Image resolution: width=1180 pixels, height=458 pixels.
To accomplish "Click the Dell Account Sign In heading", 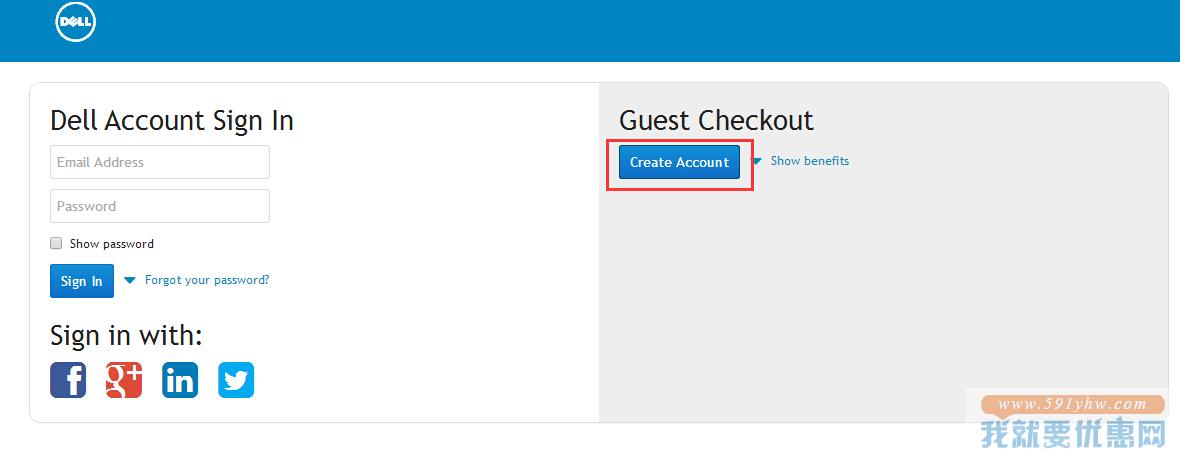I will pos(172,120).
